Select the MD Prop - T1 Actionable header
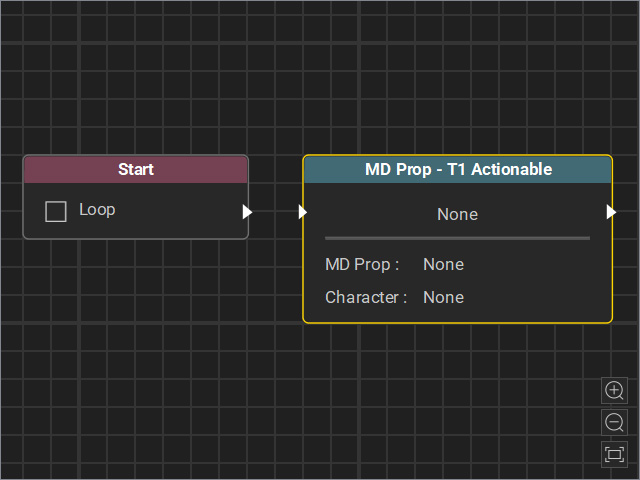640x480 pixels. coord(458,169)
